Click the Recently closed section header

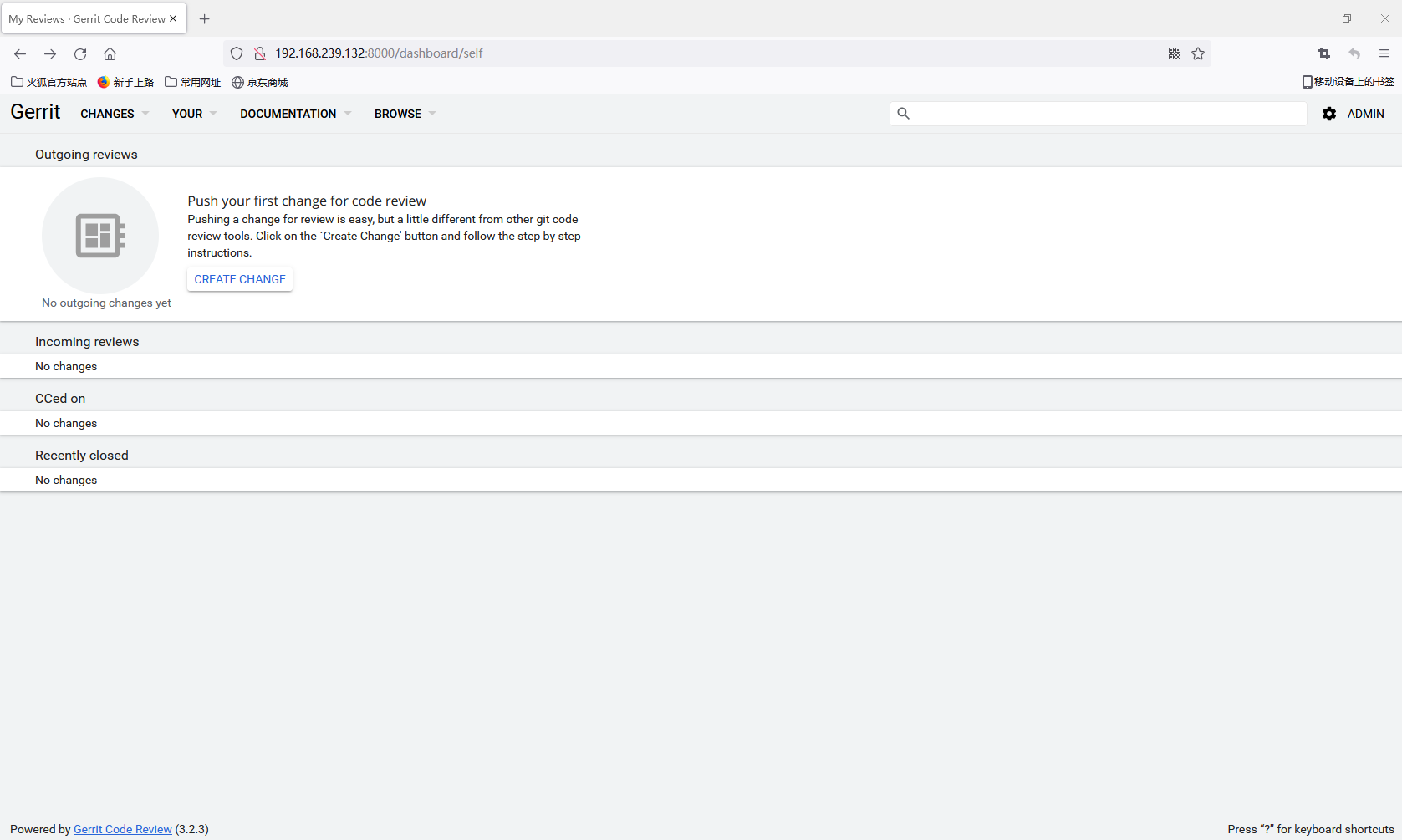click(82, 456)
